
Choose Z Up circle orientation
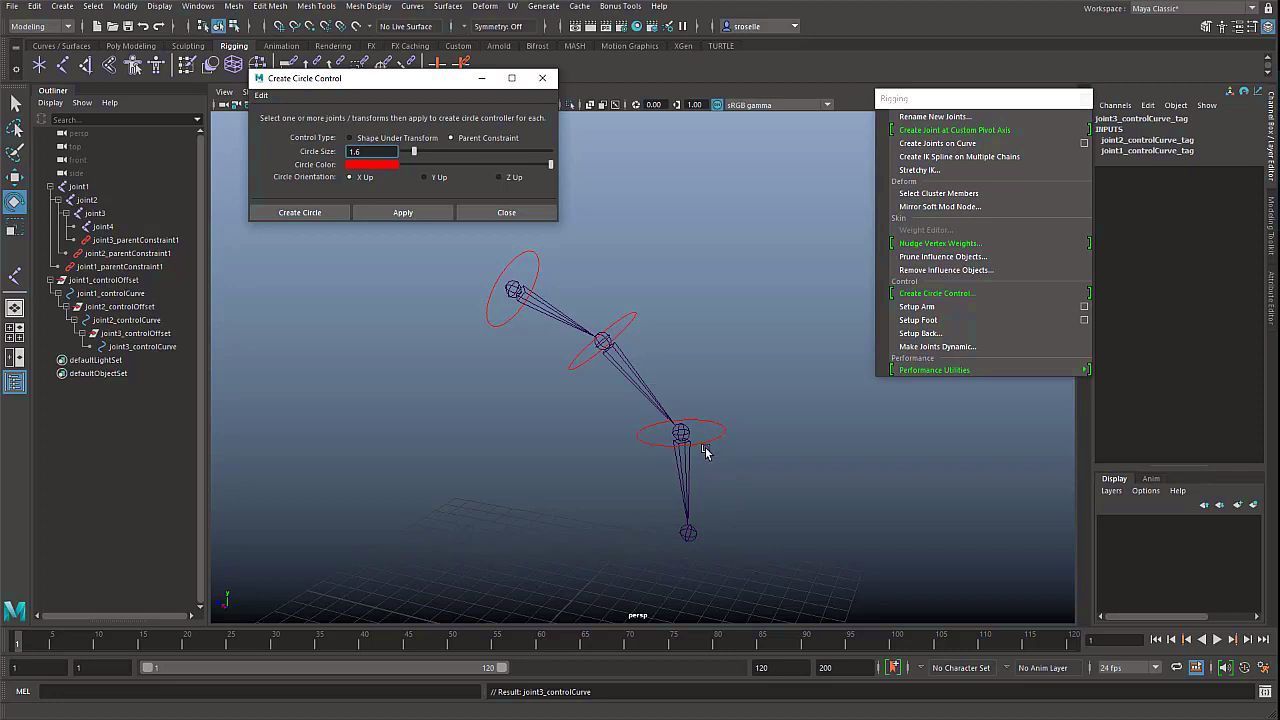(x=499, y=177)
